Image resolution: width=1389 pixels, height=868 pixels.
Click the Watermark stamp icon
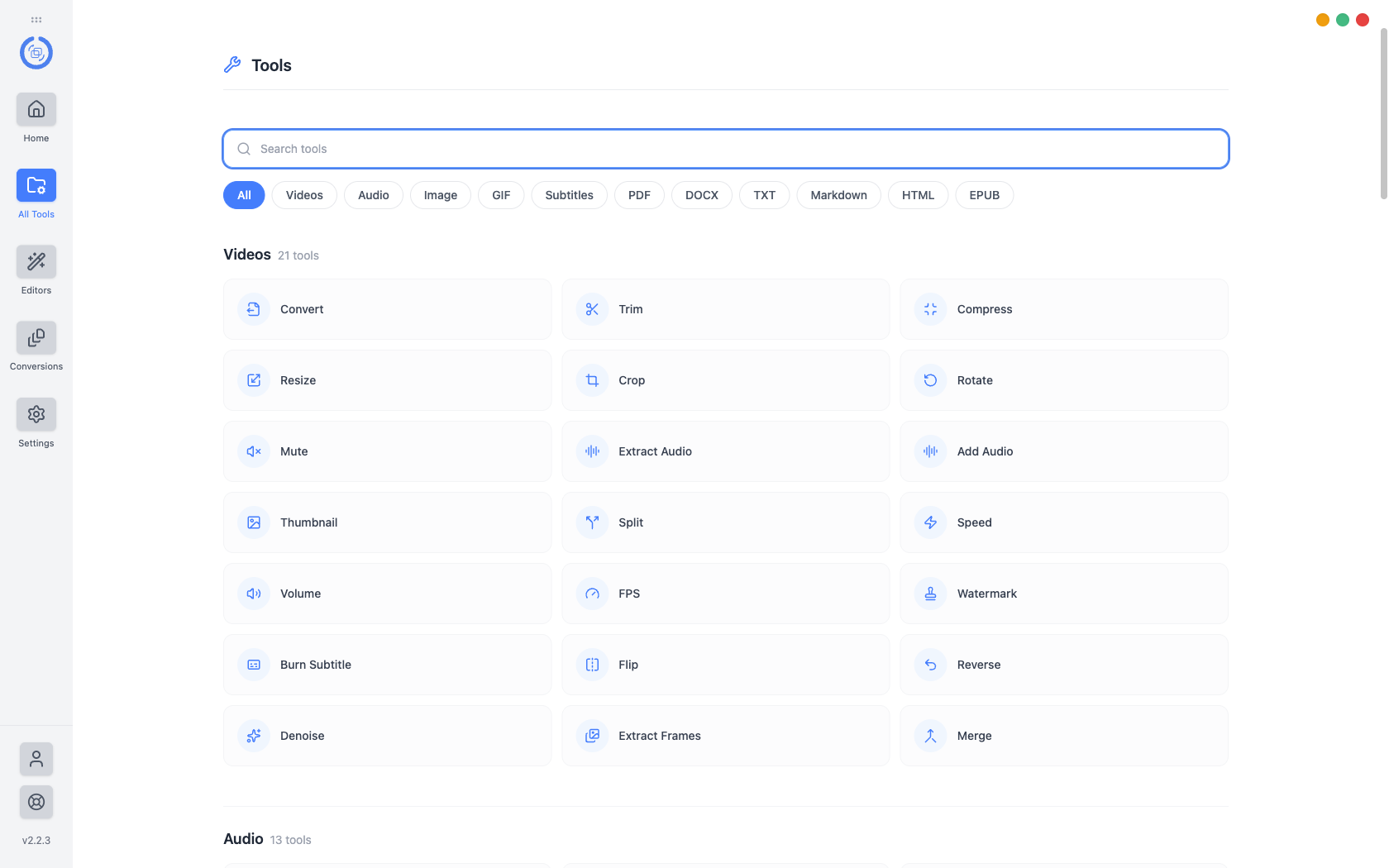pos(930,594)
